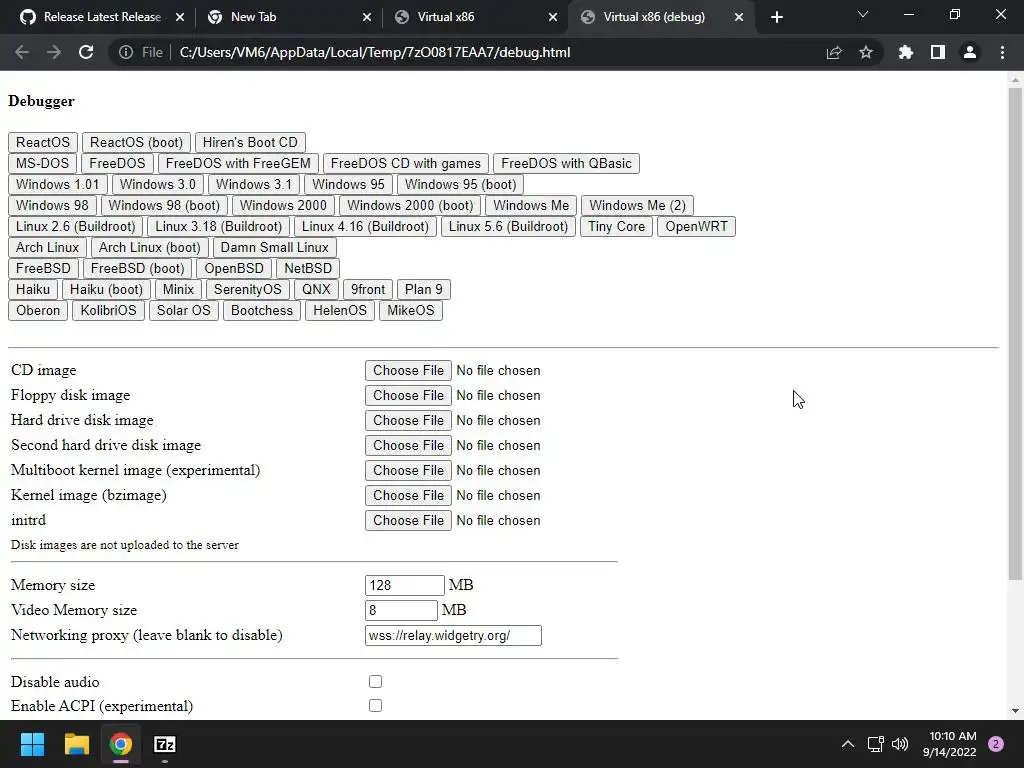Image resolution: width=1024 pixels, height=768 pixels.
Task: Choose File for Kernel image (bzimage)
Action: 408,496
